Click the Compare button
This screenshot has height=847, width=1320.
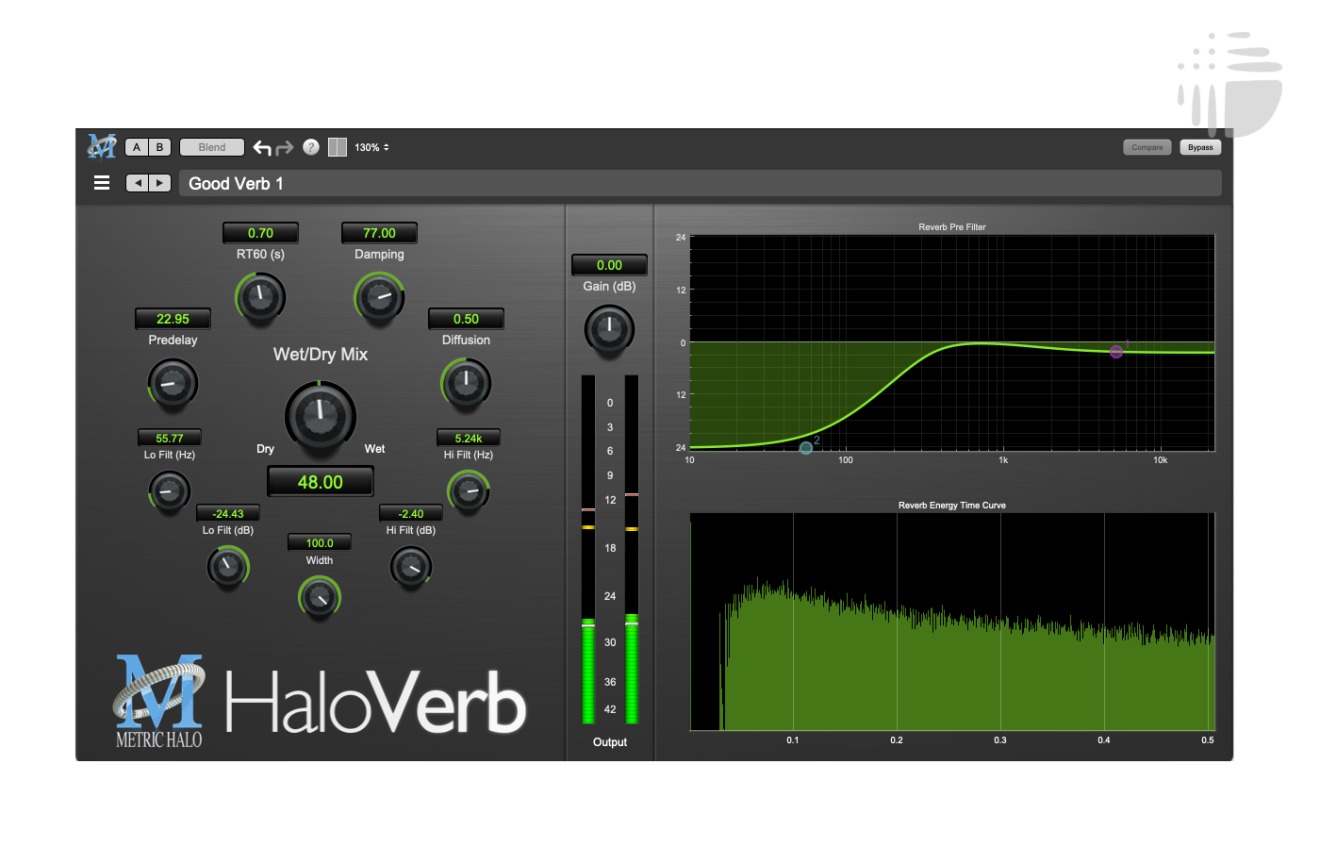[x=1147, y=148]
